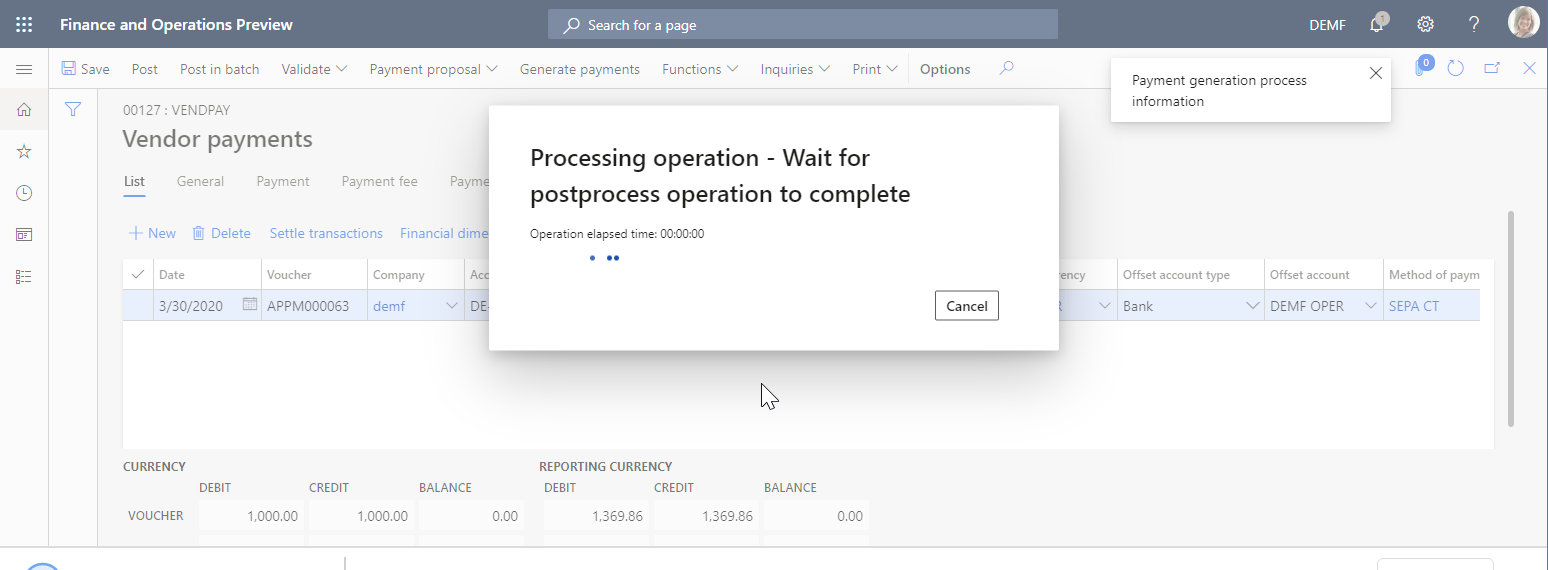Click the Search for a page box

click(802, 24)
